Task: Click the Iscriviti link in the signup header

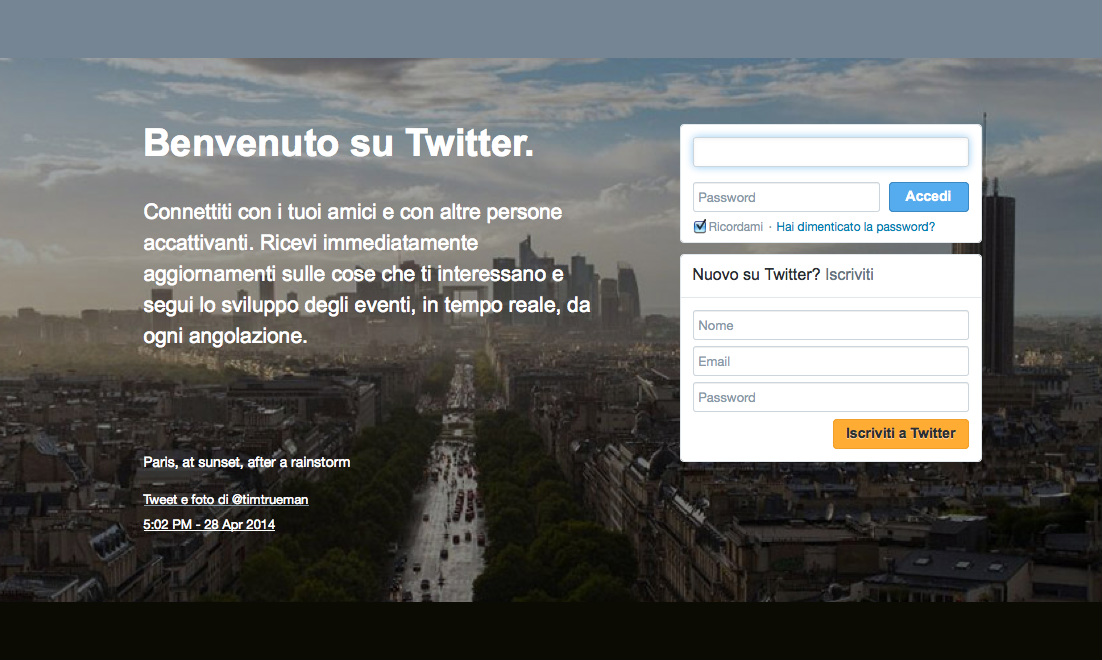Action: pos(849,275)
